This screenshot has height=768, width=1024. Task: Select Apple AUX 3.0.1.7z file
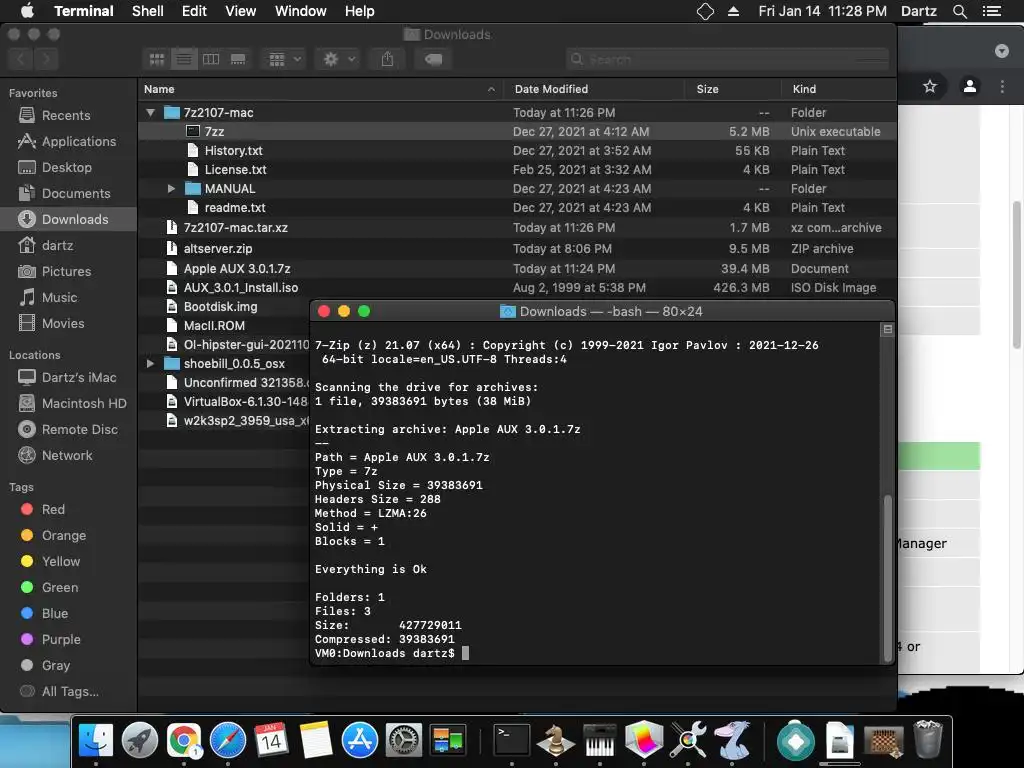click(x=517, y=268)
